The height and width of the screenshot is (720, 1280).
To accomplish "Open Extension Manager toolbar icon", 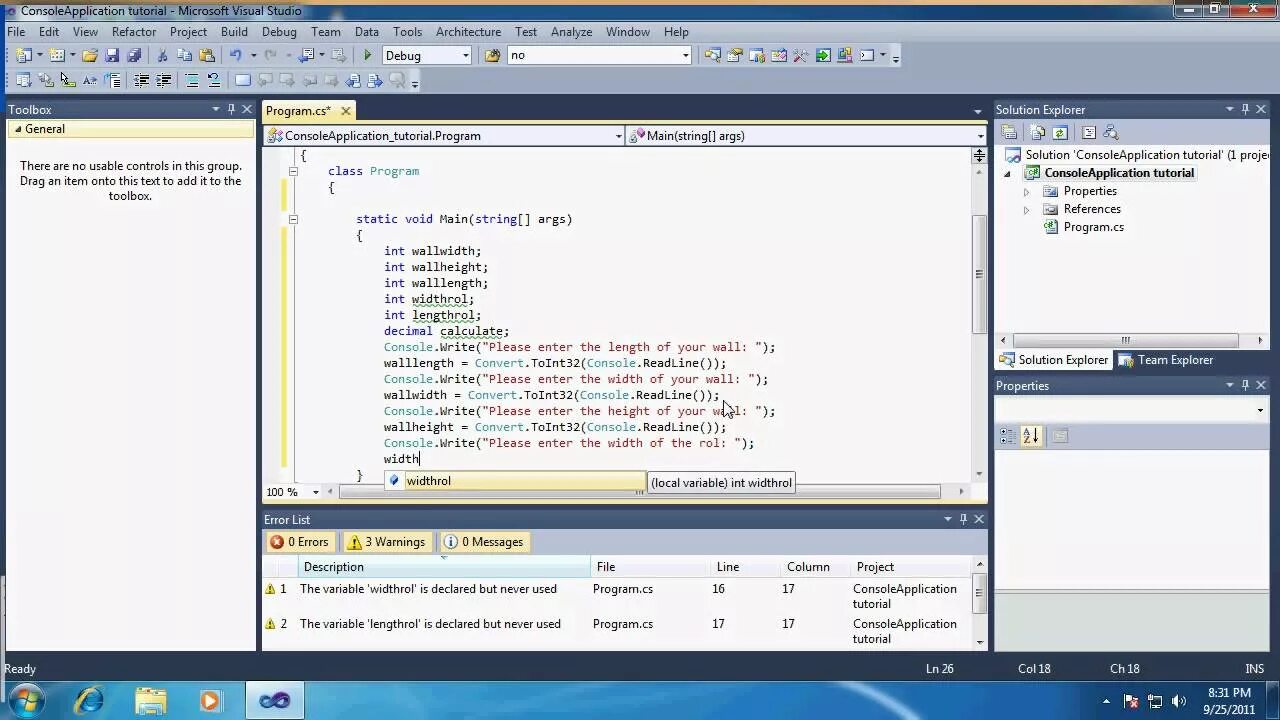I will [x=845, y=55].
